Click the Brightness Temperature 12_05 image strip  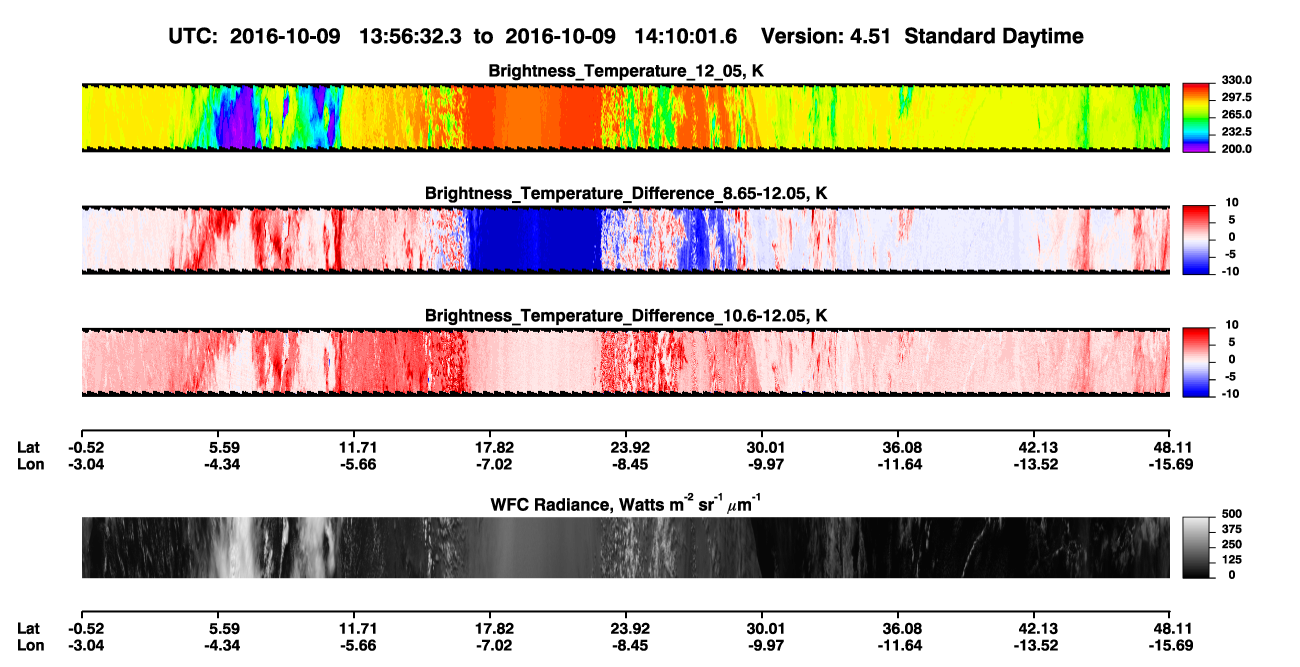[625, 117]
